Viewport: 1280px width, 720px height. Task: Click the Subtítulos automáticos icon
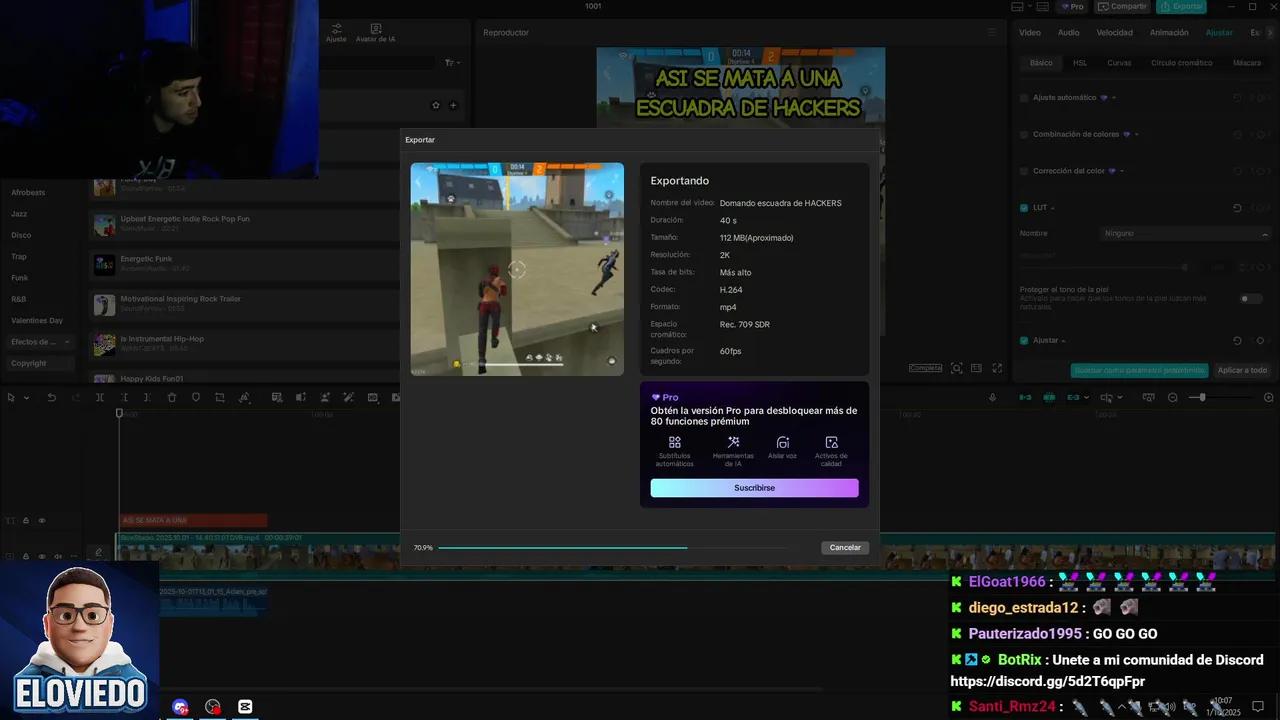[x=674, y=442]
